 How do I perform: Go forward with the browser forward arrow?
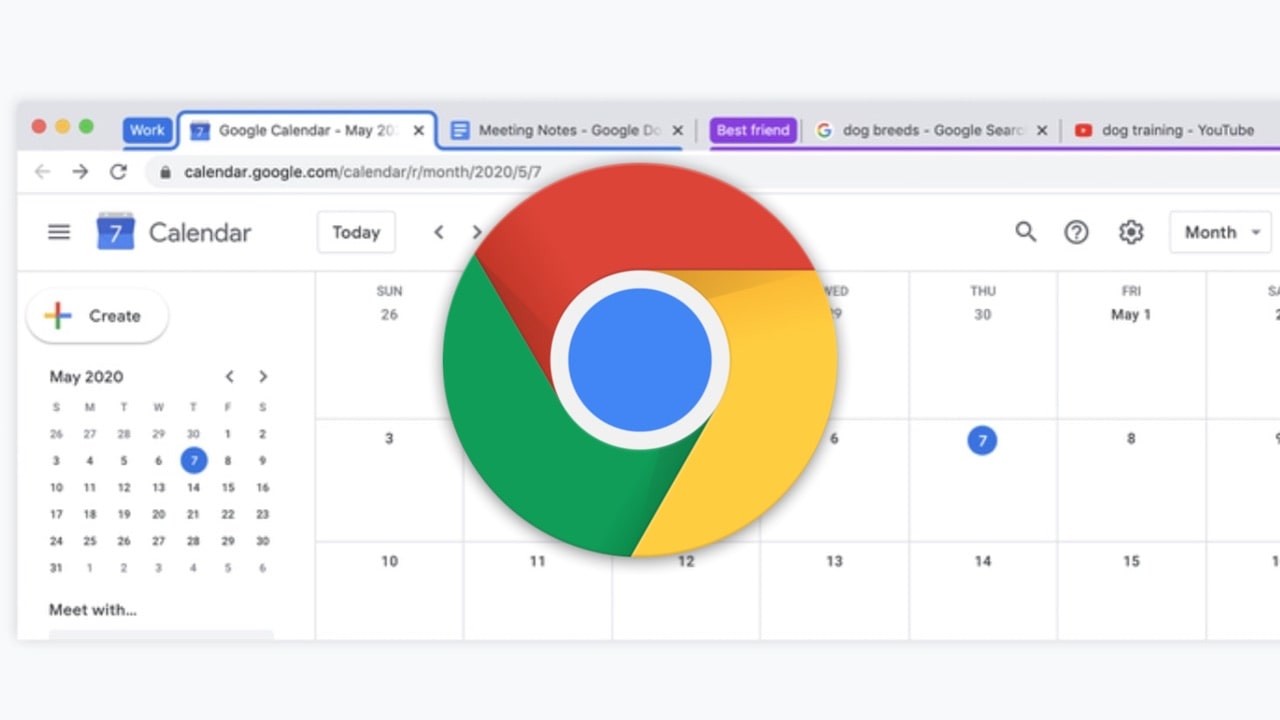tap(80, 172)
